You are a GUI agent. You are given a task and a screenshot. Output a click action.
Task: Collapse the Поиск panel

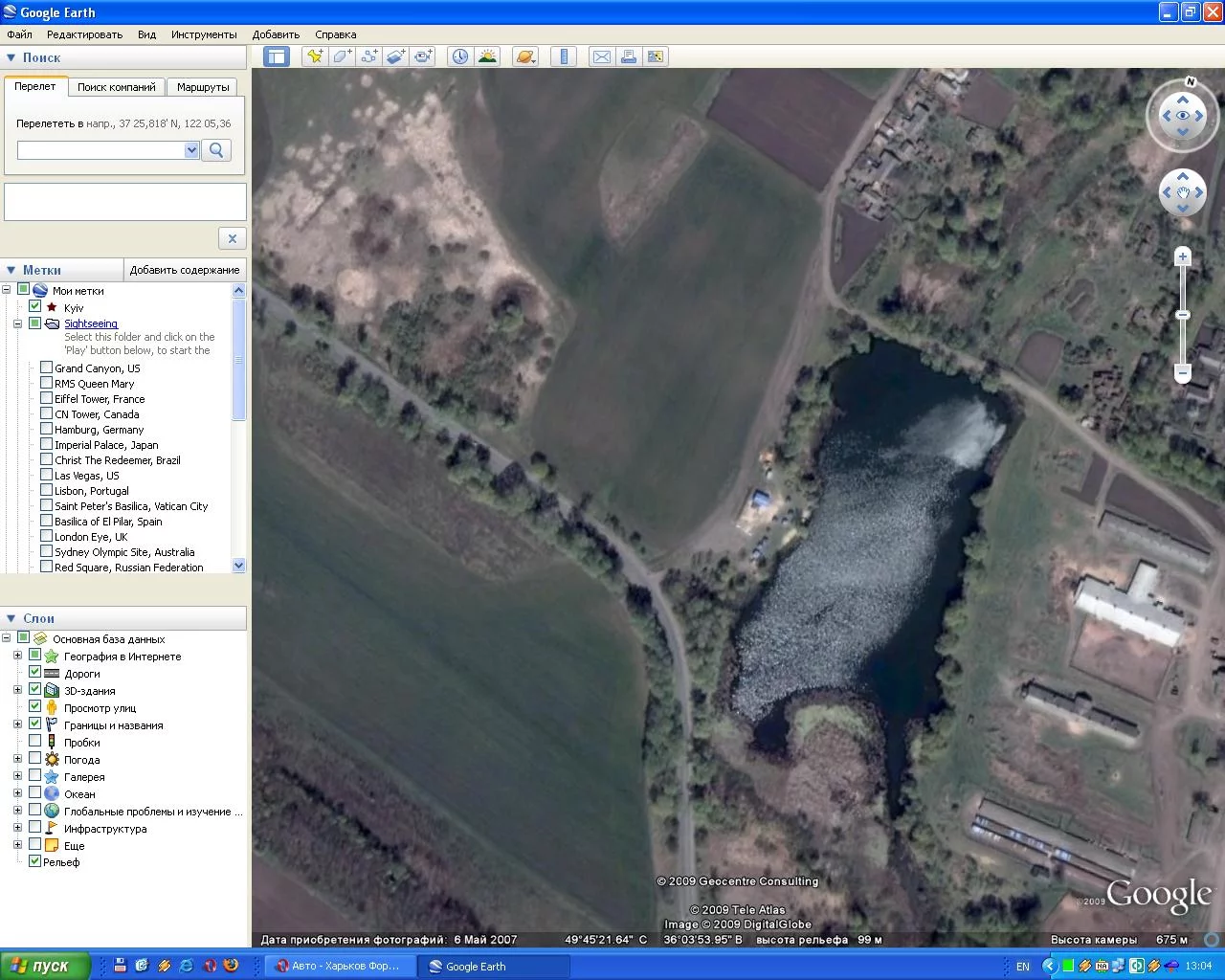(11, 57)
